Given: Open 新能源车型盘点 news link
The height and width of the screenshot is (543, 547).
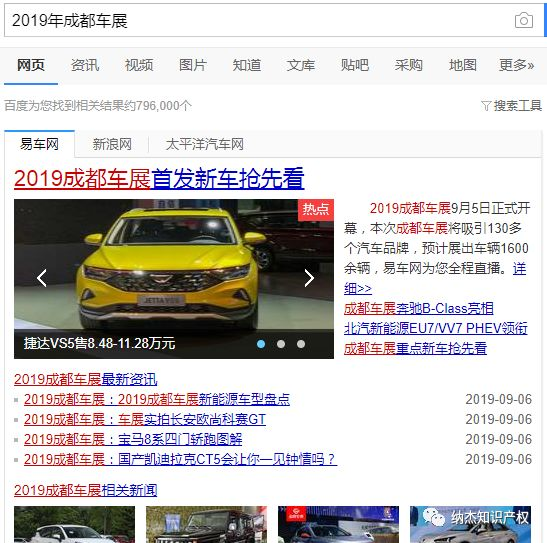Looking at the screenshot, I should pyautogui.click(x=157, y=399).
